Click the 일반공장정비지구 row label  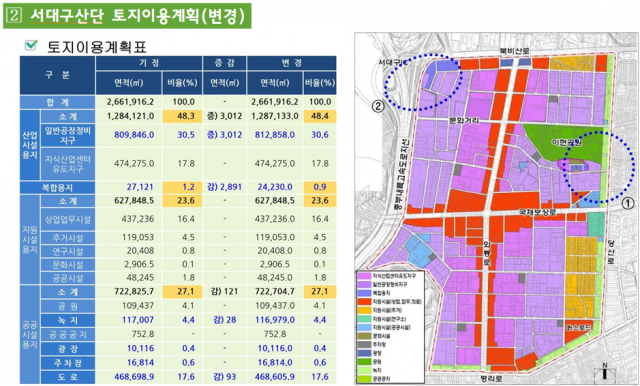[x=68, y=135]
